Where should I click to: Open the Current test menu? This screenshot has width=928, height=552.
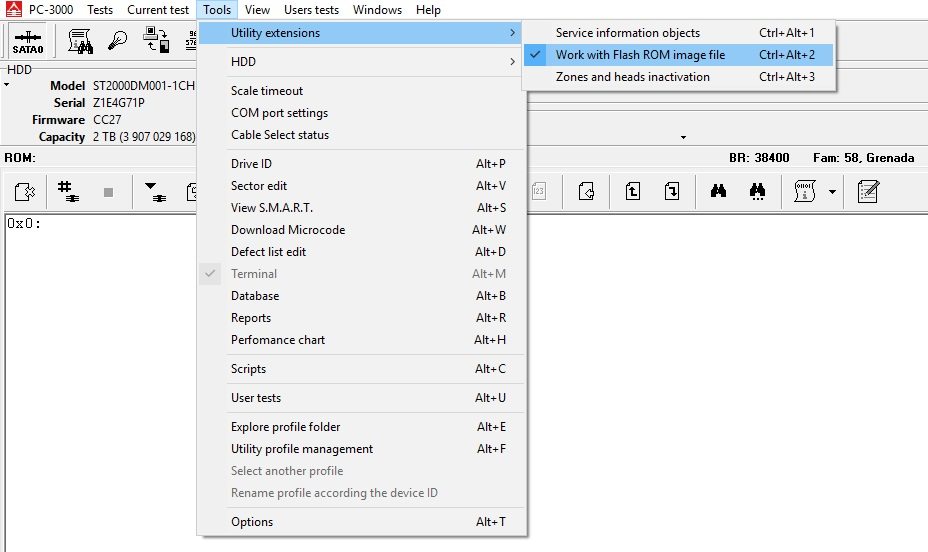(x=157, y=10)
